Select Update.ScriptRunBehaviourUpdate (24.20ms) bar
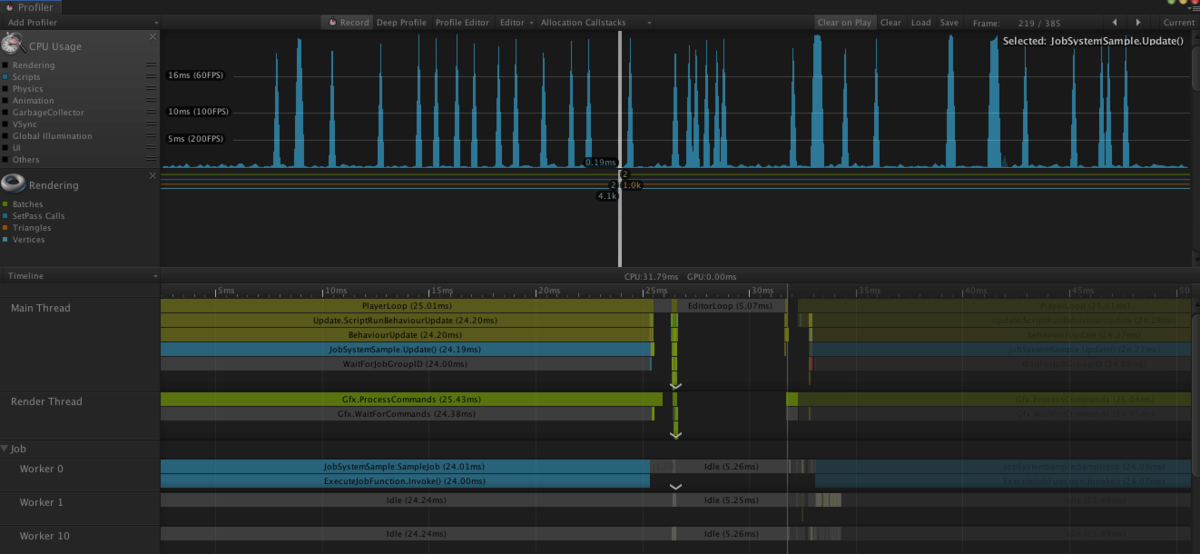 (x=405, y=320)
